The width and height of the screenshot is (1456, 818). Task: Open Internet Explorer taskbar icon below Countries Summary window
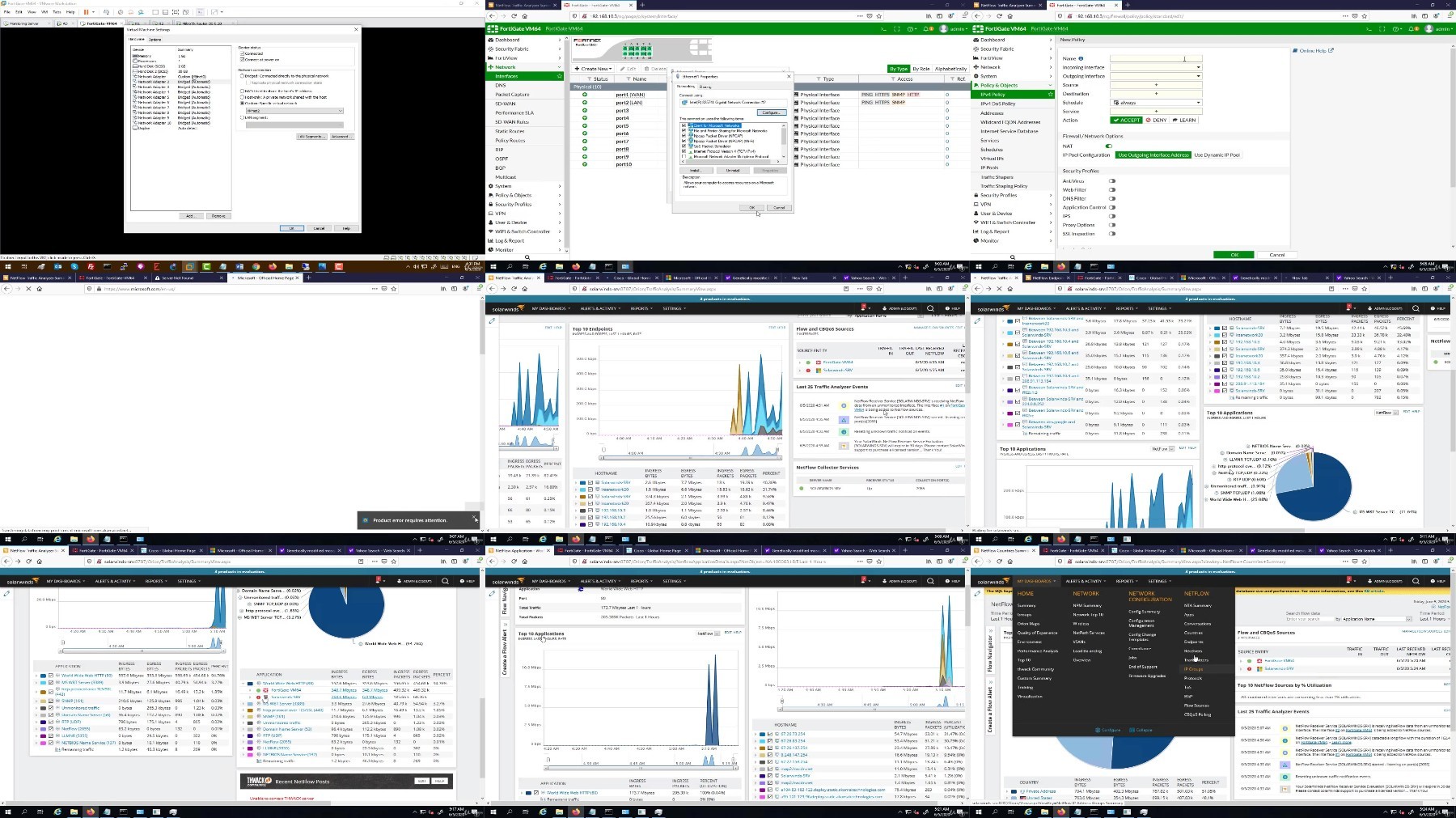pos(1028,812)
